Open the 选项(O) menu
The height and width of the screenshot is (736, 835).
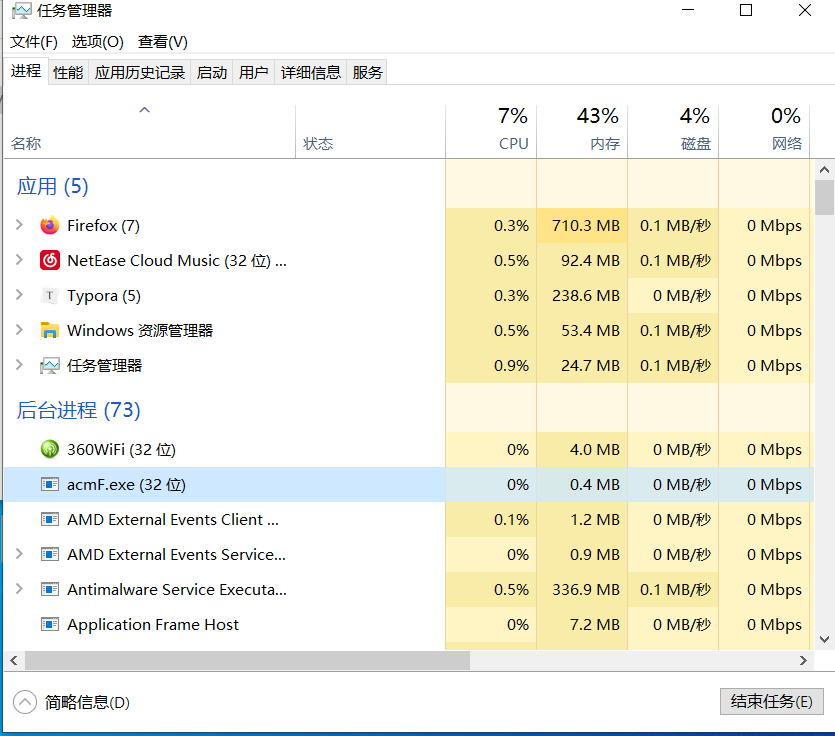[97, 42]
